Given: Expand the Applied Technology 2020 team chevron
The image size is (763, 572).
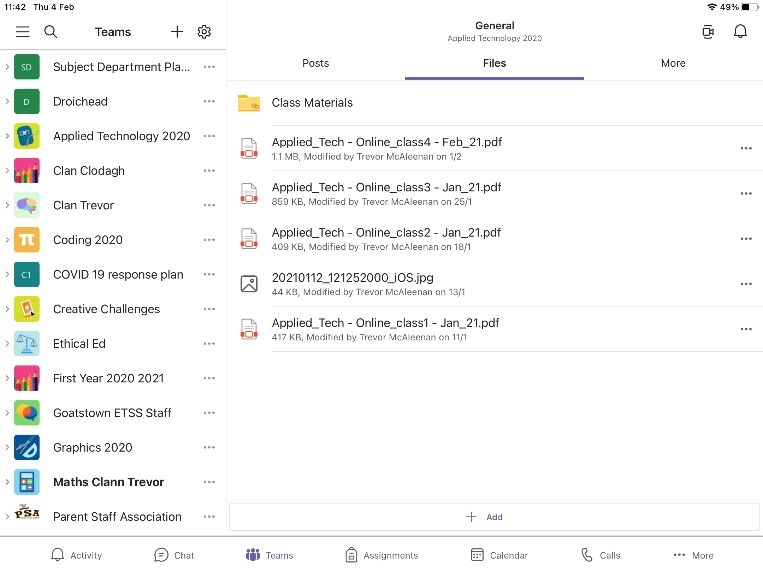Looking at the screenshot, I should coord(7,136).
